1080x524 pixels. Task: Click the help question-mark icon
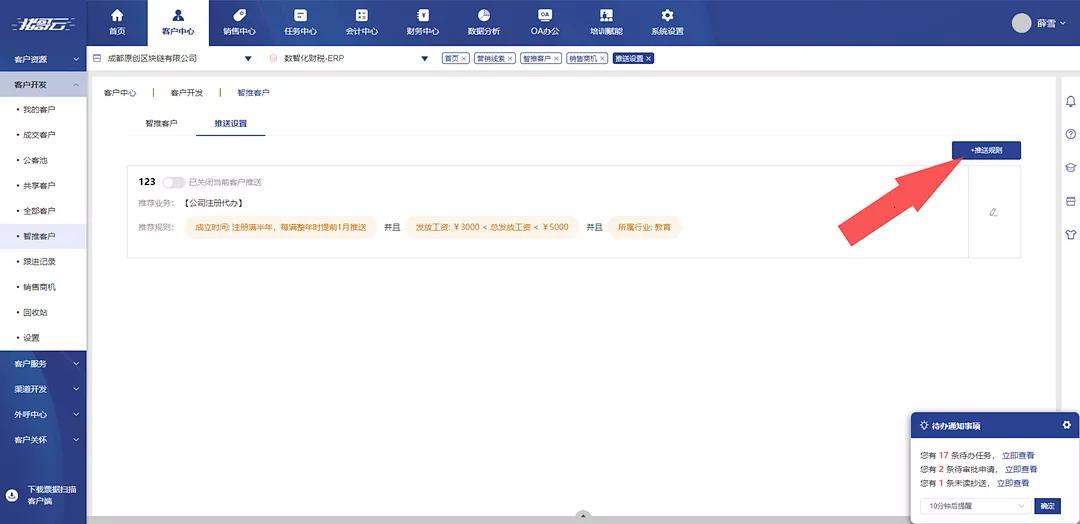tap(1070, 134)
